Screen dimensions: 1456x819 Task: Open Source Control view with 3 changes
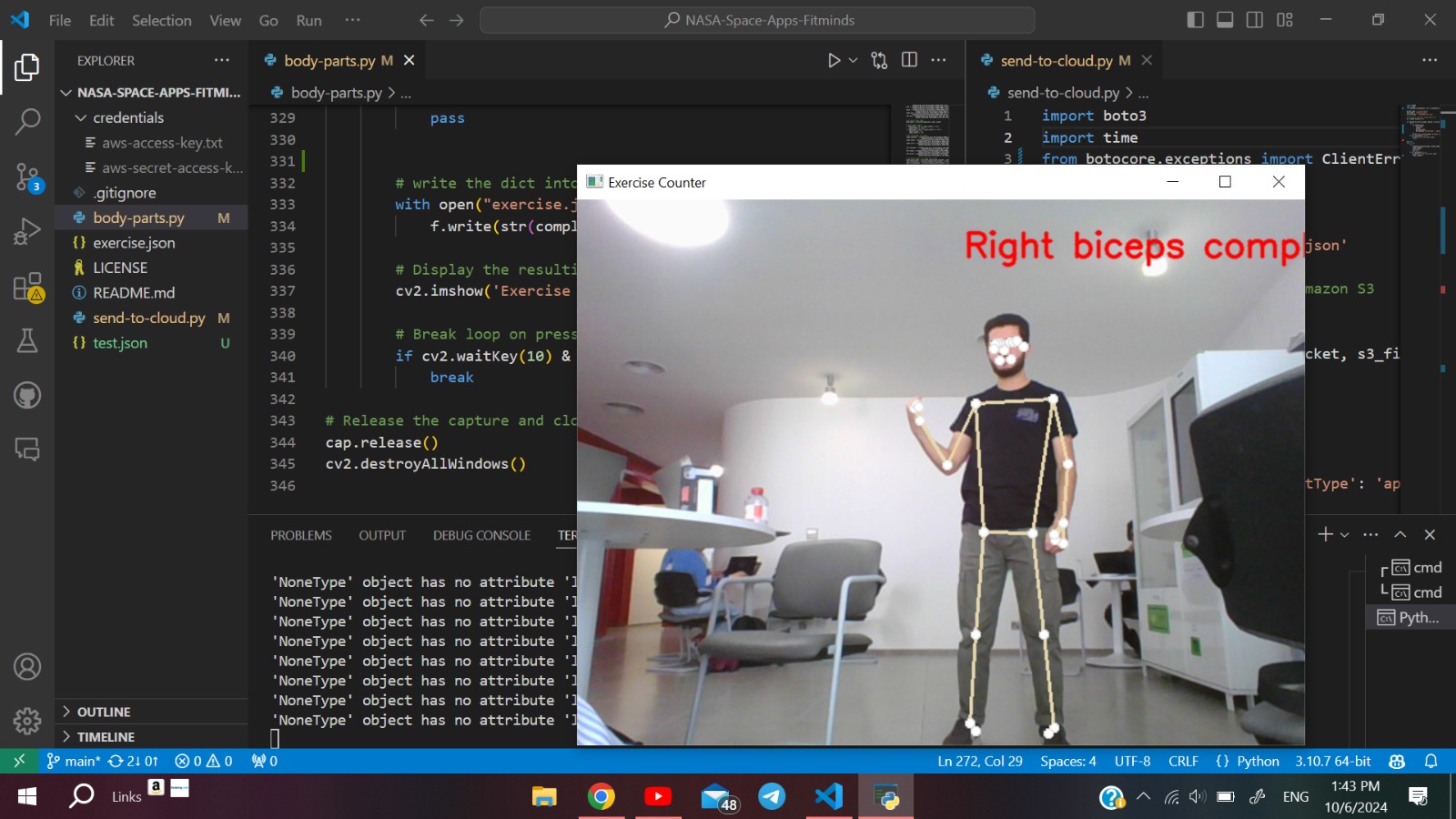pyautogui.click(x=27, y=177)
